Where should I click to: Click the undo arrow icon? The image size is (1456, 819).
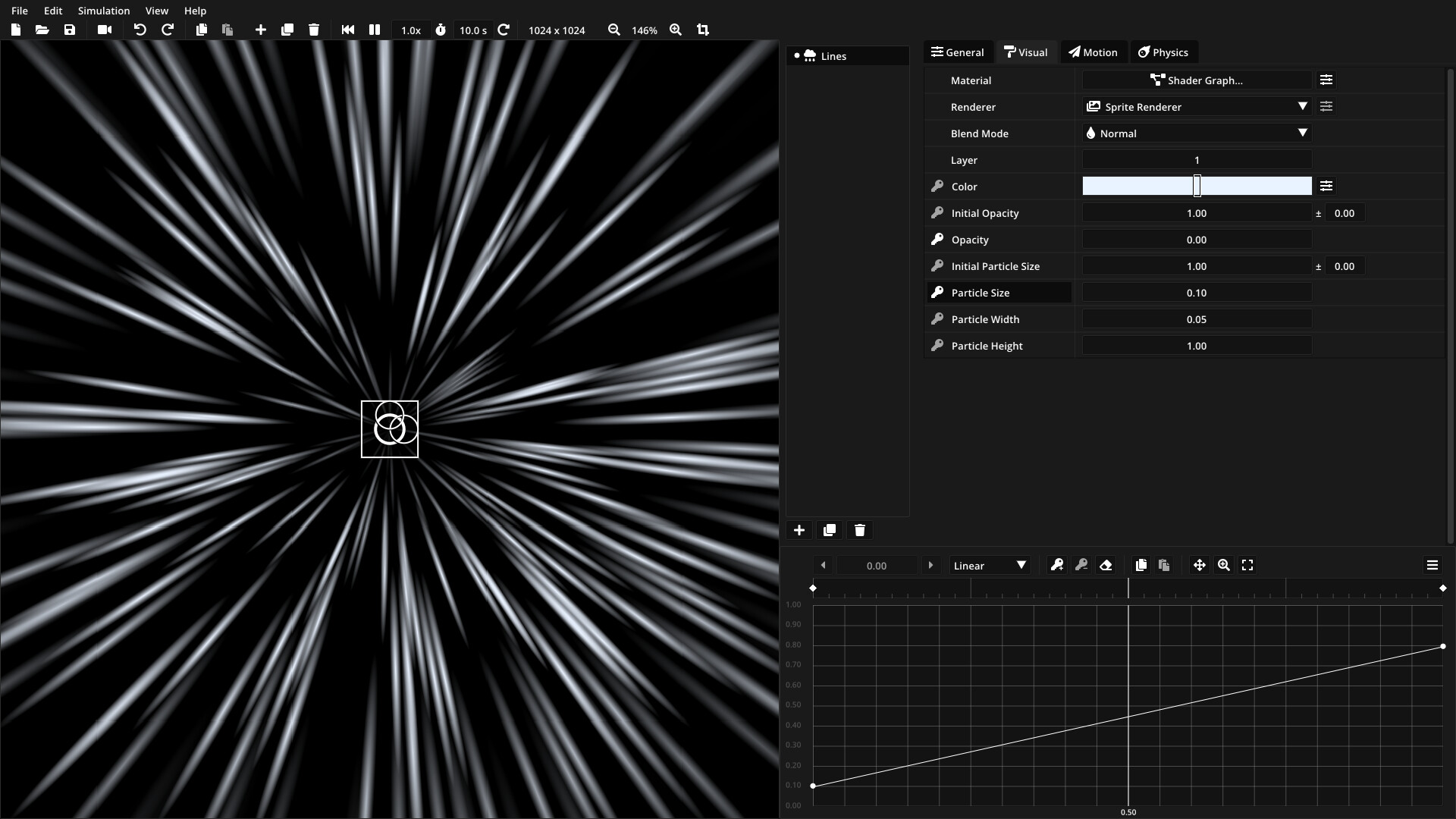(140, 30)
